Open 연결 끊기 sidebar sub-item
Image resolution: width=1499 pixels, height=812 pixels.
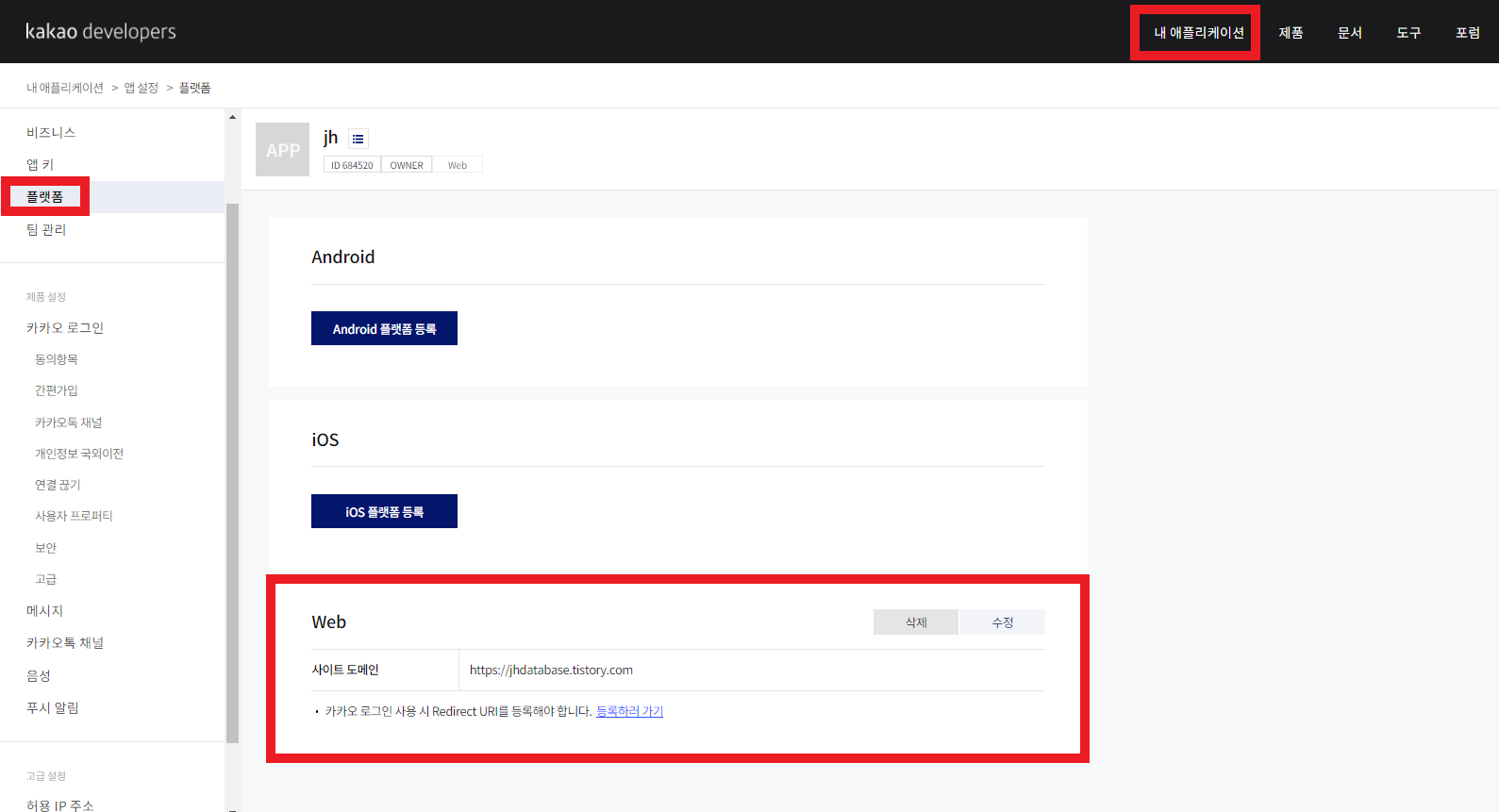58,485
